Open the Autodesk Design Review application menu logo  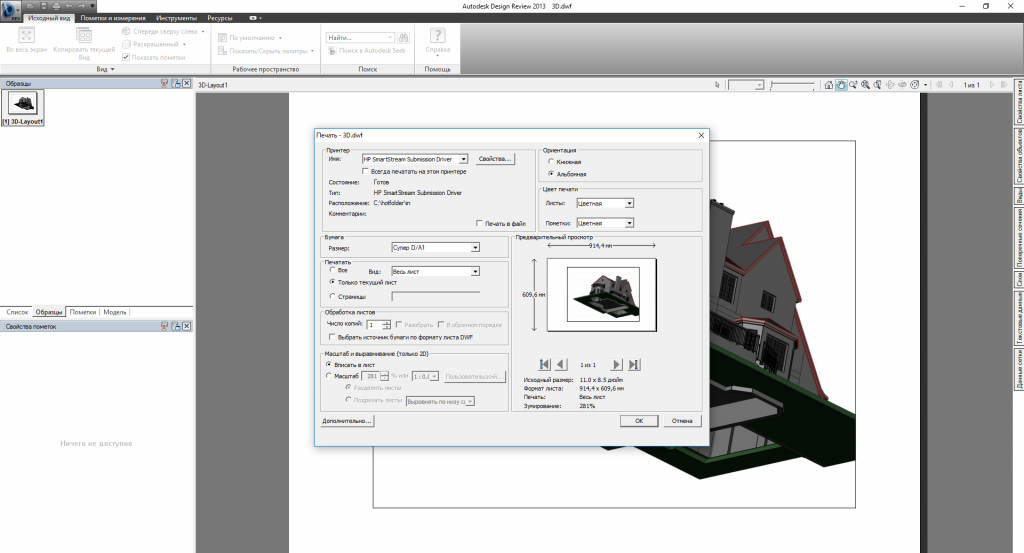(10, 10)
